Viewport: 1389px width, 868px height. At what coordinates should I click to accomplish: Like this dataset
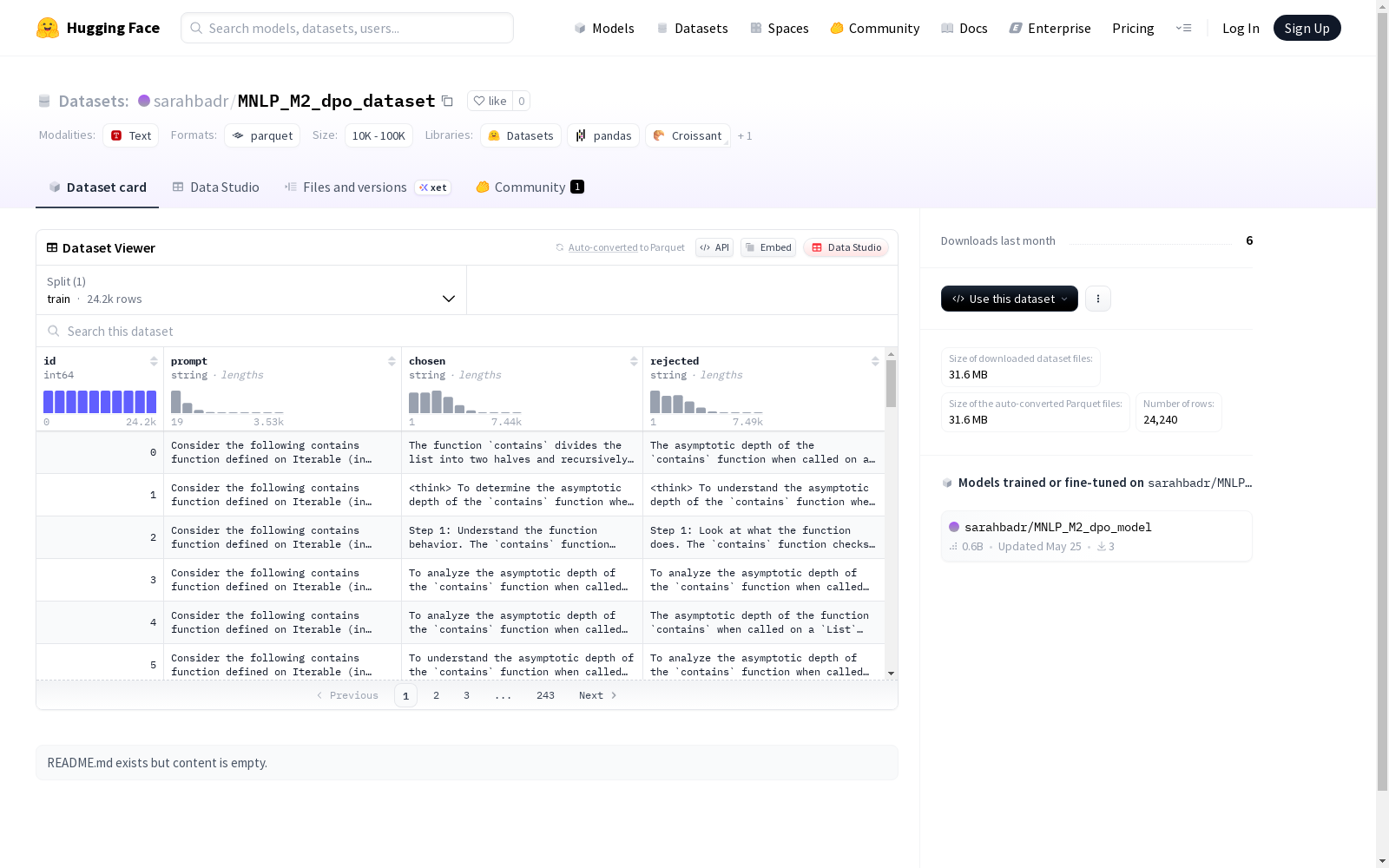click(490, 101)
